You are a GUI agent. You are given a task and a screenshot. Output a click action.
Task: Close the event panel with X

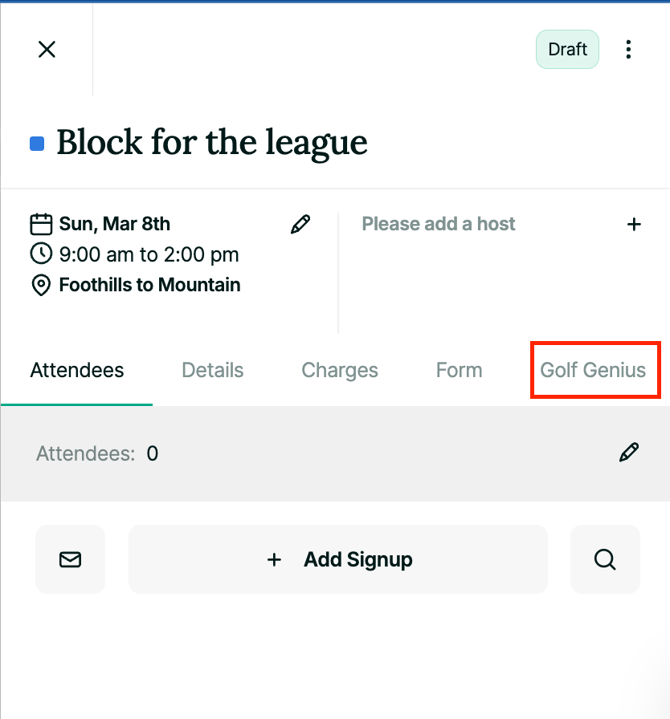46,49
